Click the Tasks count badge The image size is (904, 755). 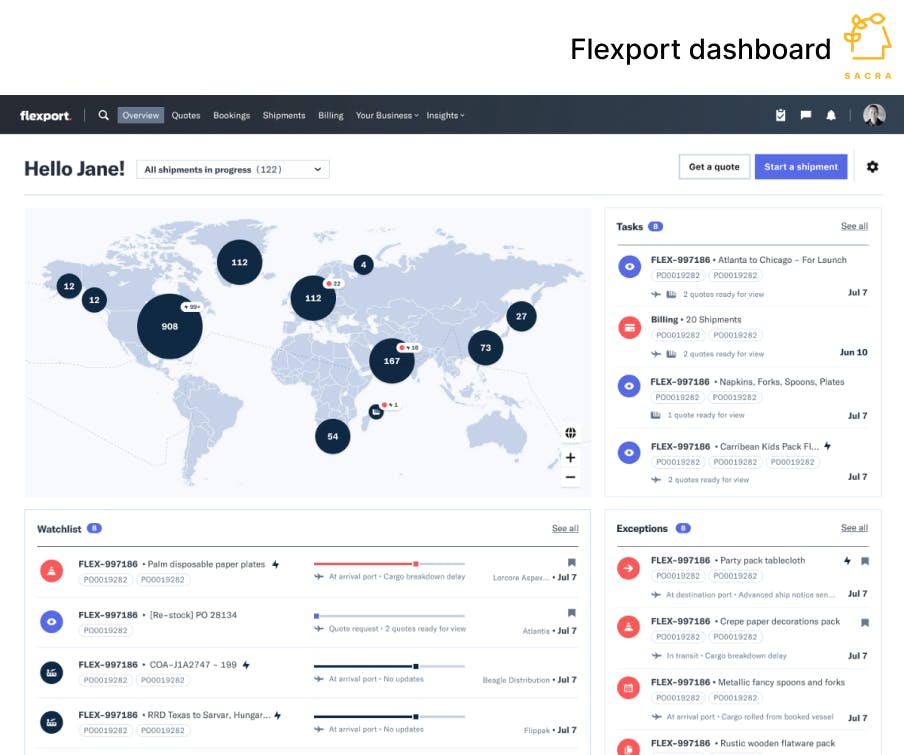coord(656,226)
